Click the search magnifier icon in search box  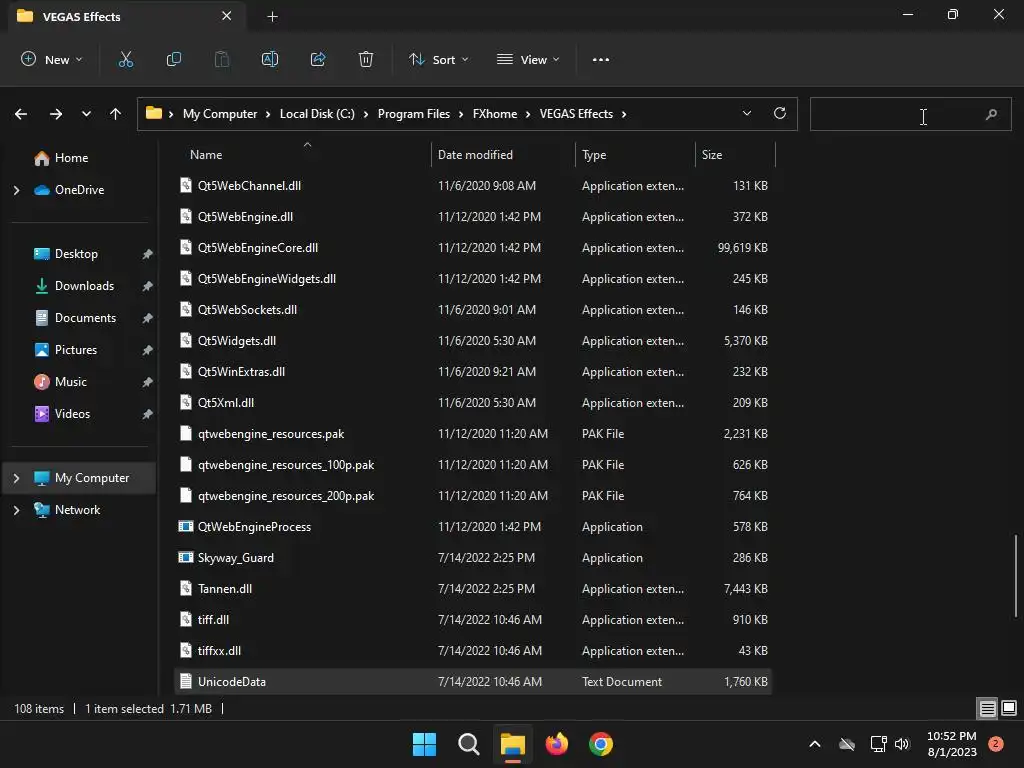[991, 114]
